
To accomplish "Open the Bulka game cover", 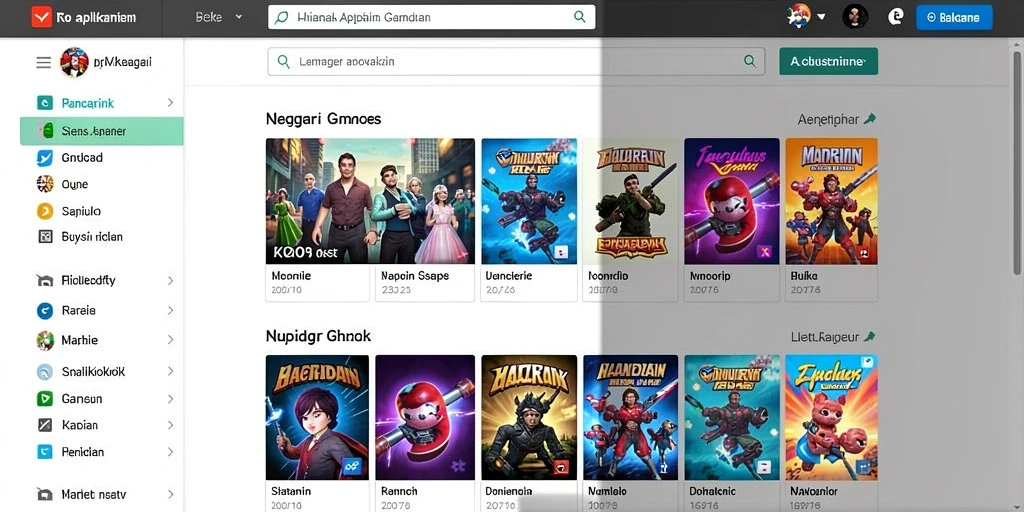I will 831,201.
